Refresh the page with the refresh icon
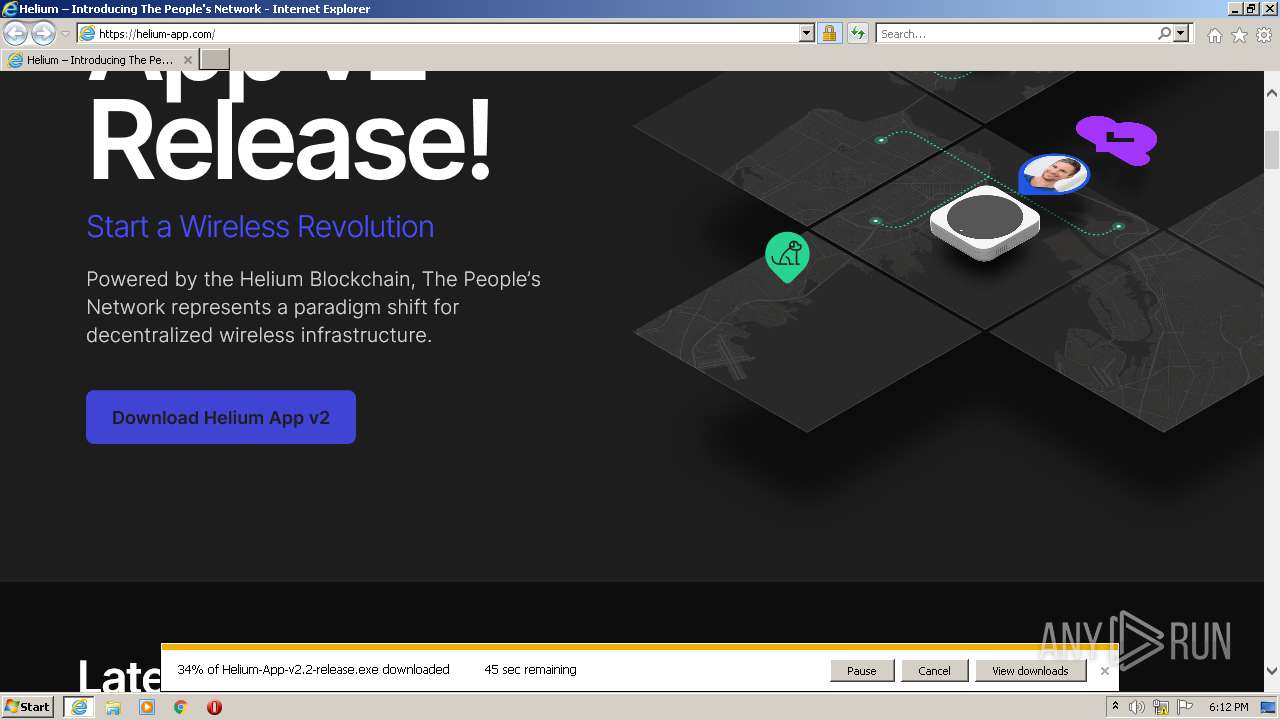 click(x=857, y=34)
